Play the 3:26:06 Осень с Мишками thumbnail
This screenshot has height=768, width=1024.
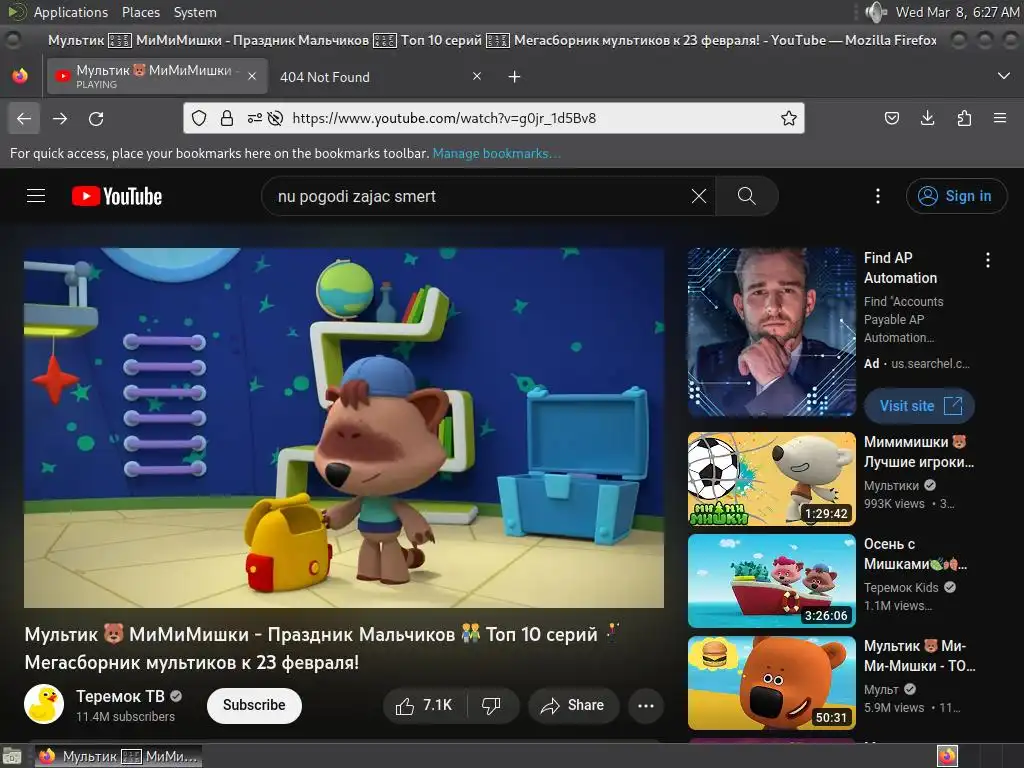(x=771, y=581)
